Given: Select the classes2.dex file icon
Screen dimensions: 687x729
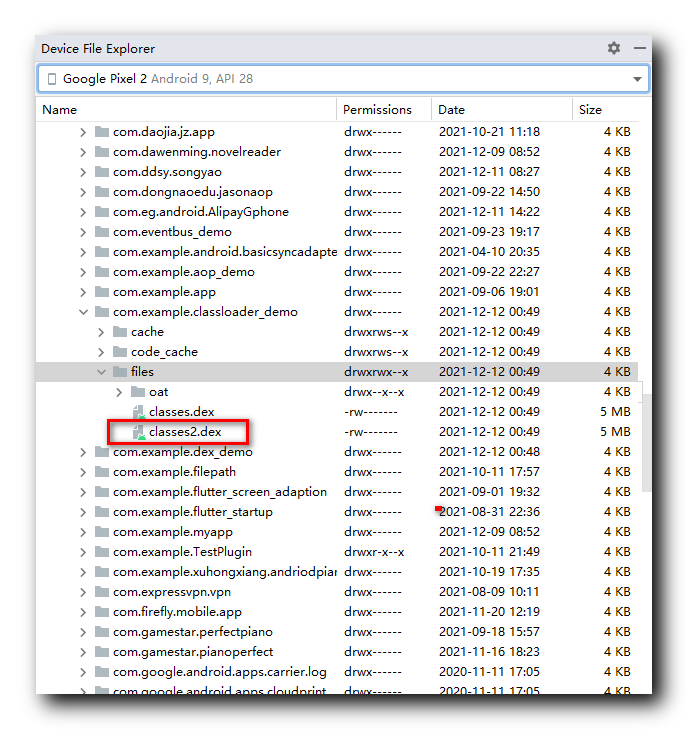Looking at the screenshot, I should pyautogui.click(x=139, y=432).
